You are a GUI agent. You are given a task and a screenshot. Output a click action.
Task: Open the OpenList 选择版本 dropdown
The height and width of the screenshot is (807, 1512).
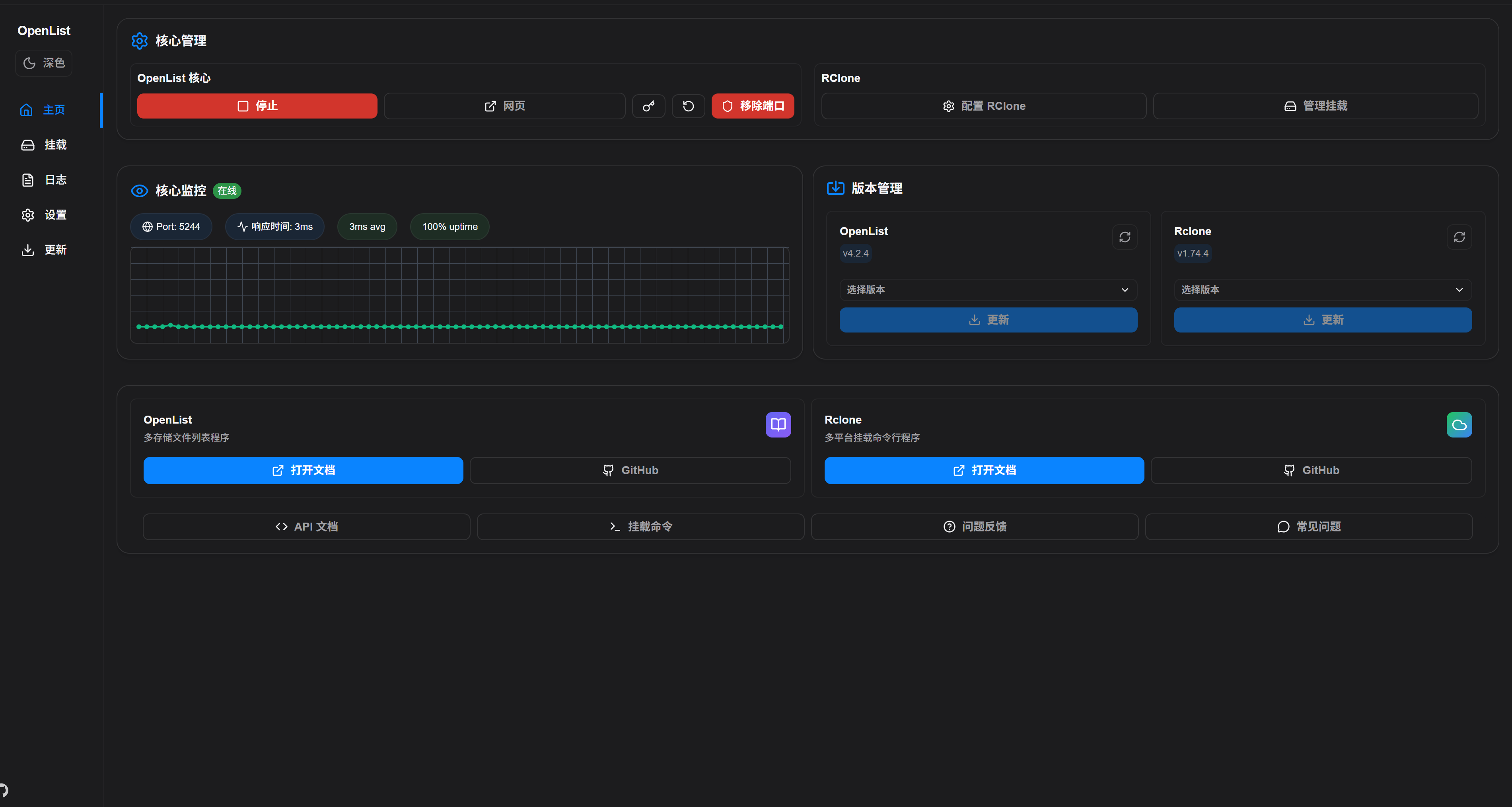click(989, 290)
